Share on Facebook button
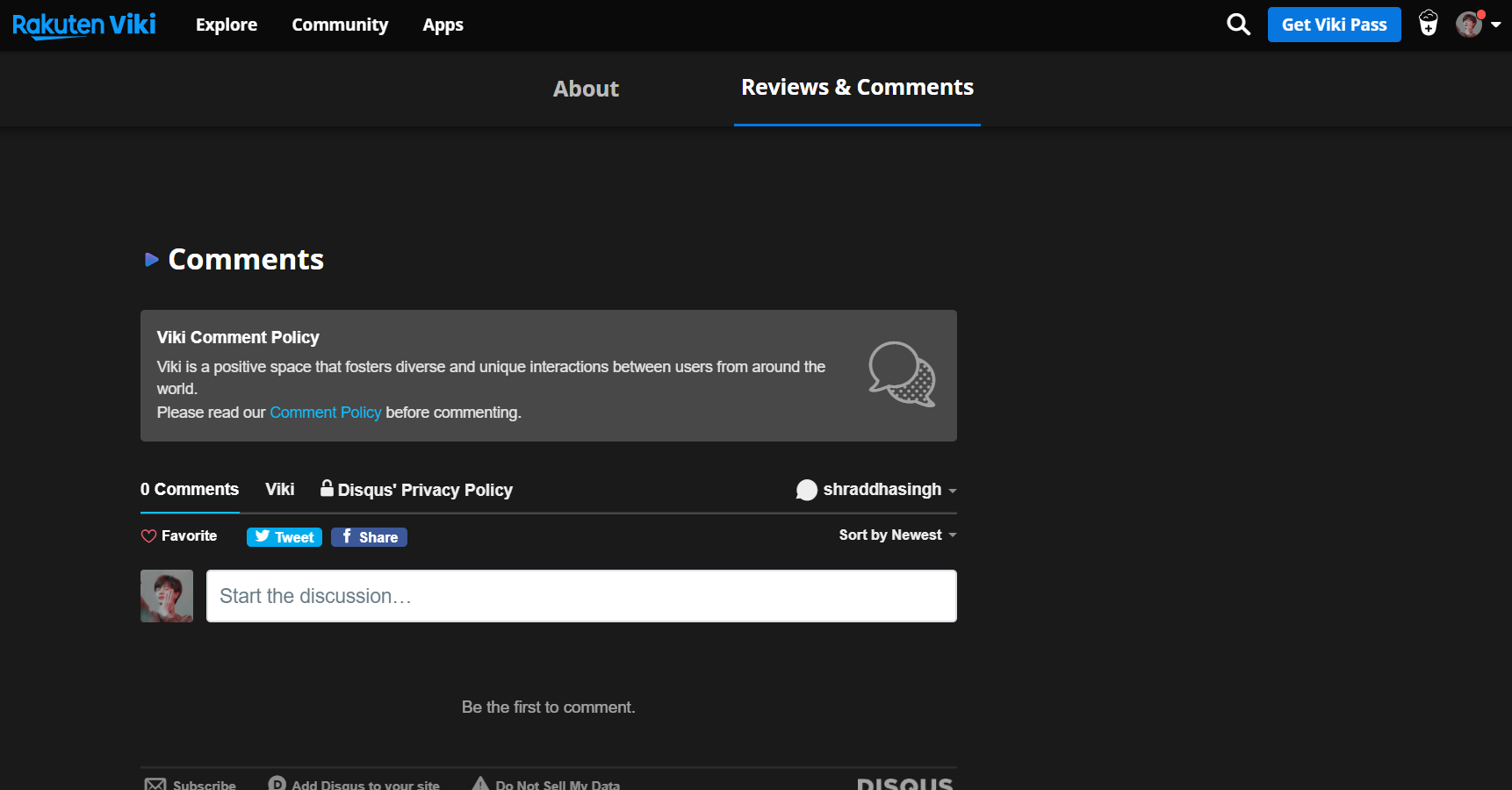This screenshot has width=1512, height=790. point(369,537)
